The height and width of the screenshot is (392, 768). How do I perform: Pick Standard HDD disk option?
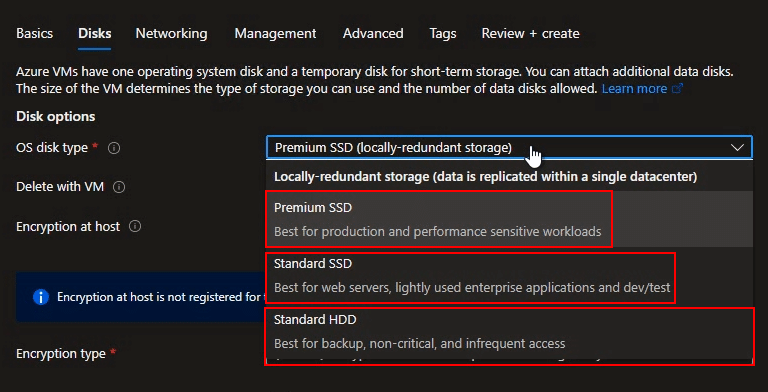tap(509, 331)
